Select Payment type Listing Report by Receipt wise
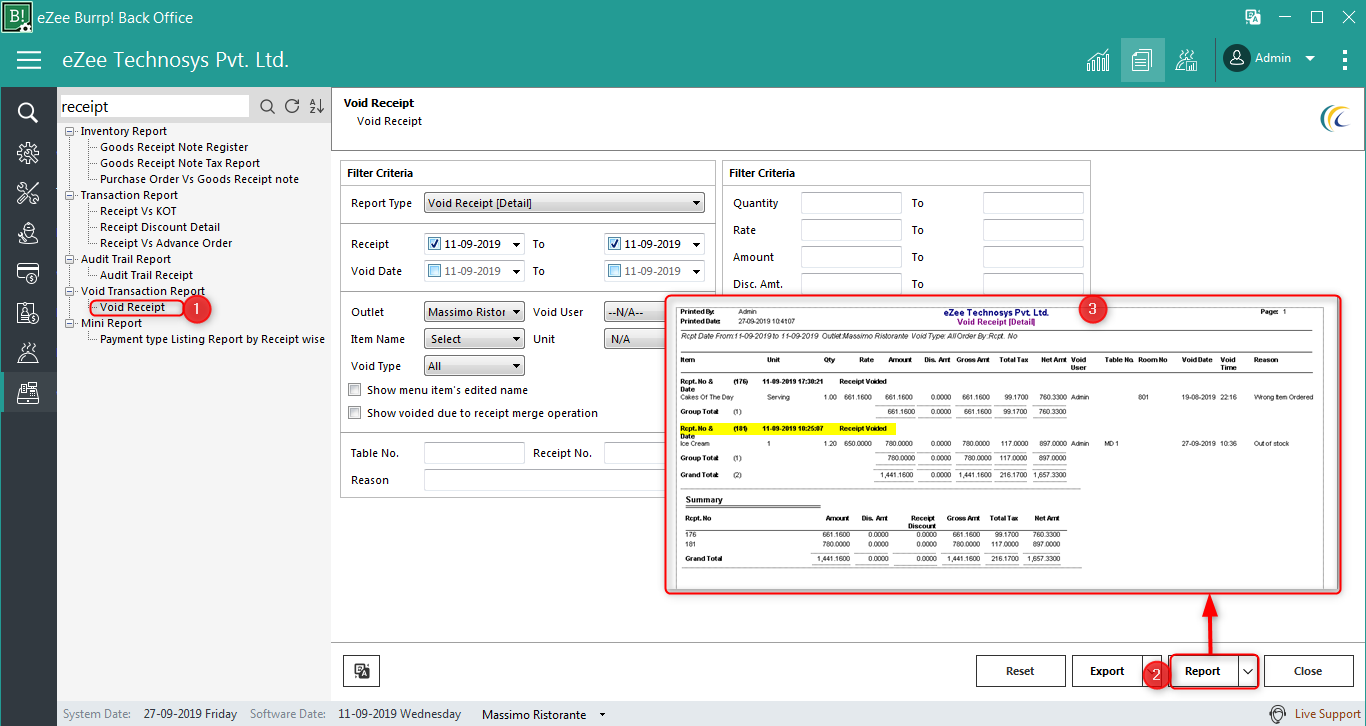This screenshot has height=726, width=1366. (x=212, y=339)
